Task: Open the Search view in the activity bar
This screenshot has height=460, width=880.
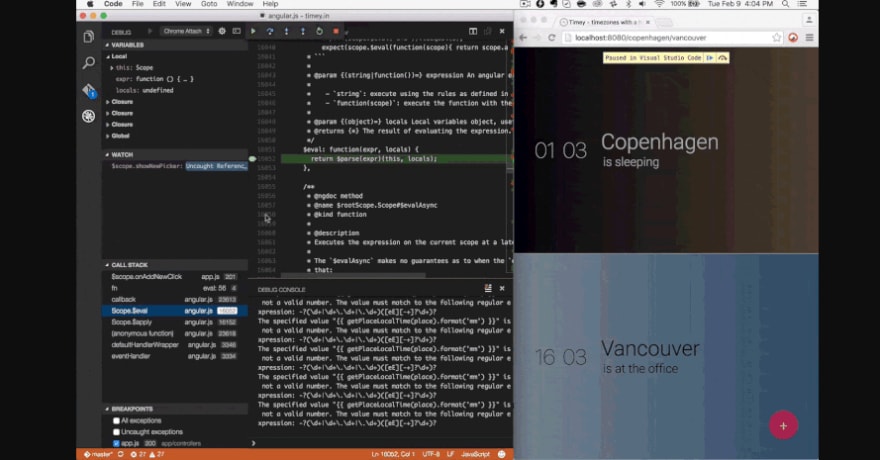Action: click(x=89, y=62)
